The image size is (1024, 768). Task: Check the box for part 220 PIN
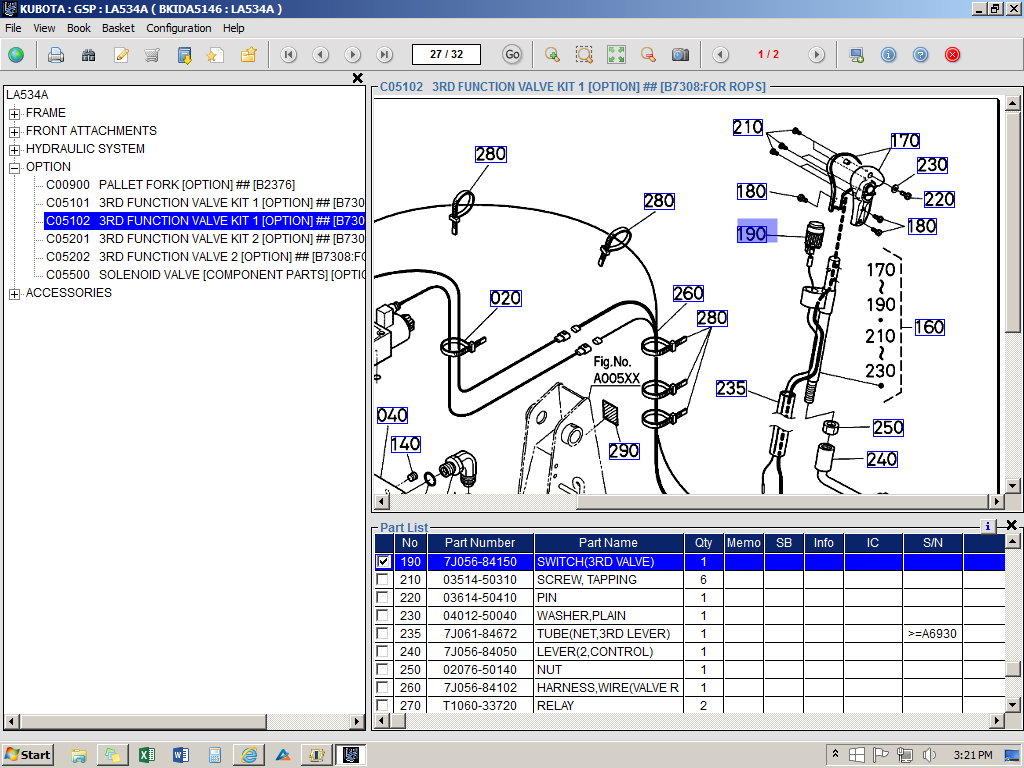[383, 597]
